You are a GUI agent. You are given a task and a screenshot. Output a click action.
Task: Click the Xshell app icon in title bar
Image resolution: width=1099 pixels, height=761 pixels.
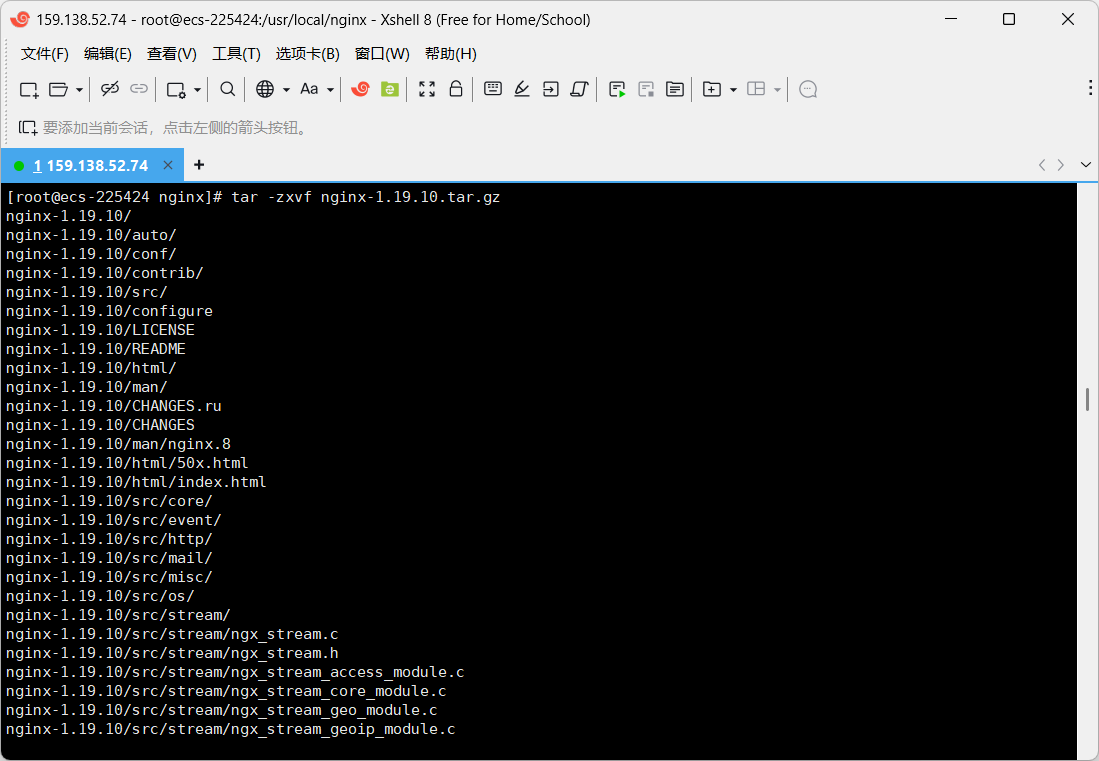[20, 20]
